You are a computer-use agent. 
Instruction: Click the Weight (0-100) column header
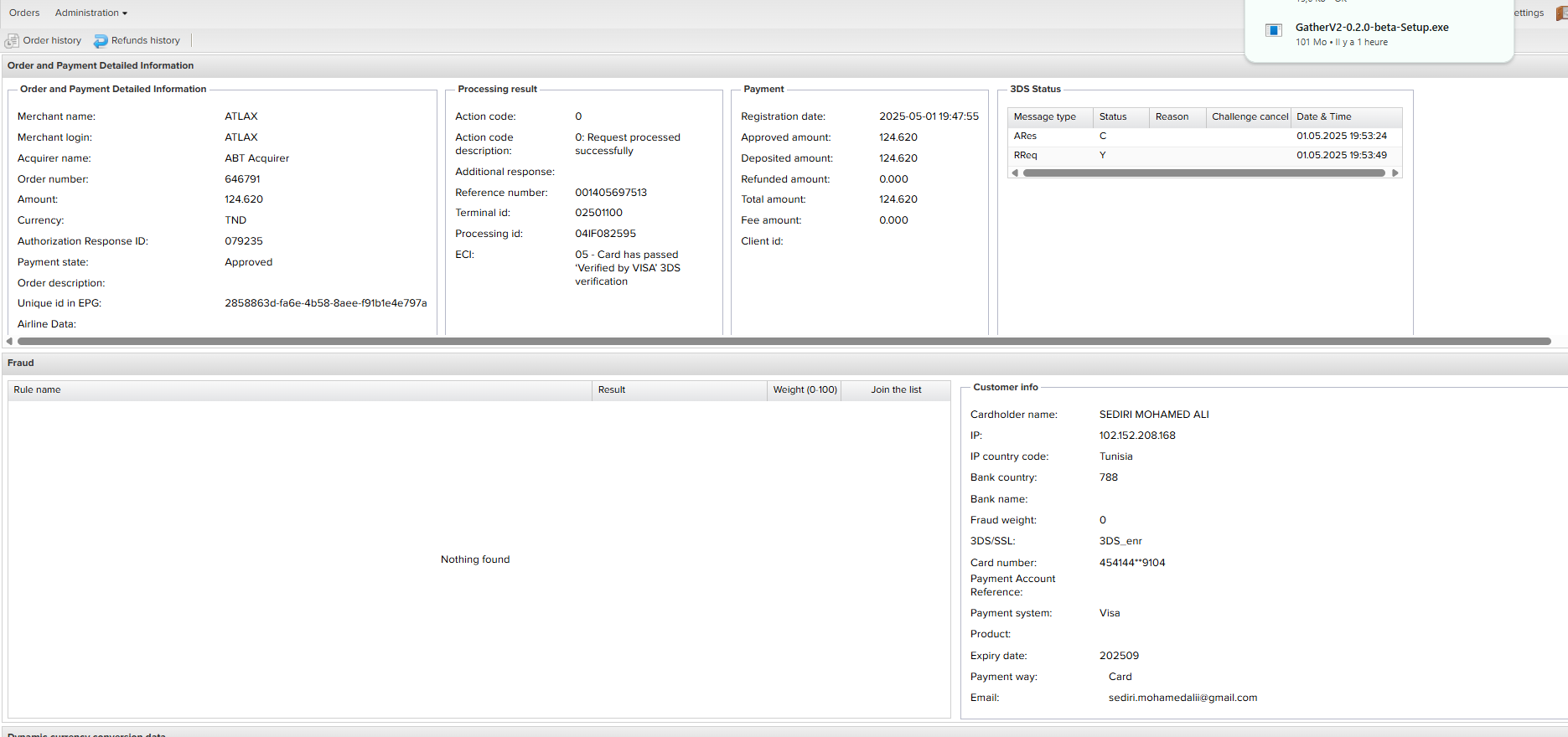[804, 390]
